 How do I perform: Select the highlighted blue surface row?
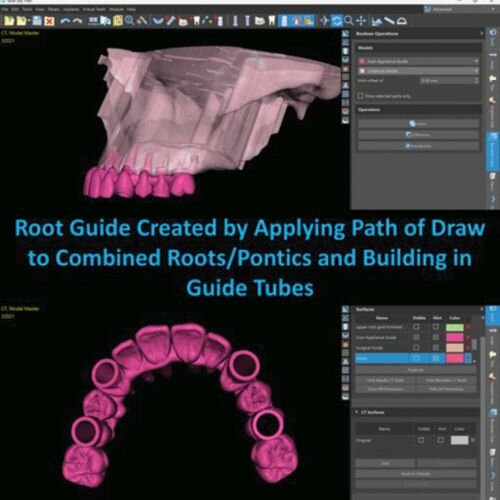click(x=413, y=358)
